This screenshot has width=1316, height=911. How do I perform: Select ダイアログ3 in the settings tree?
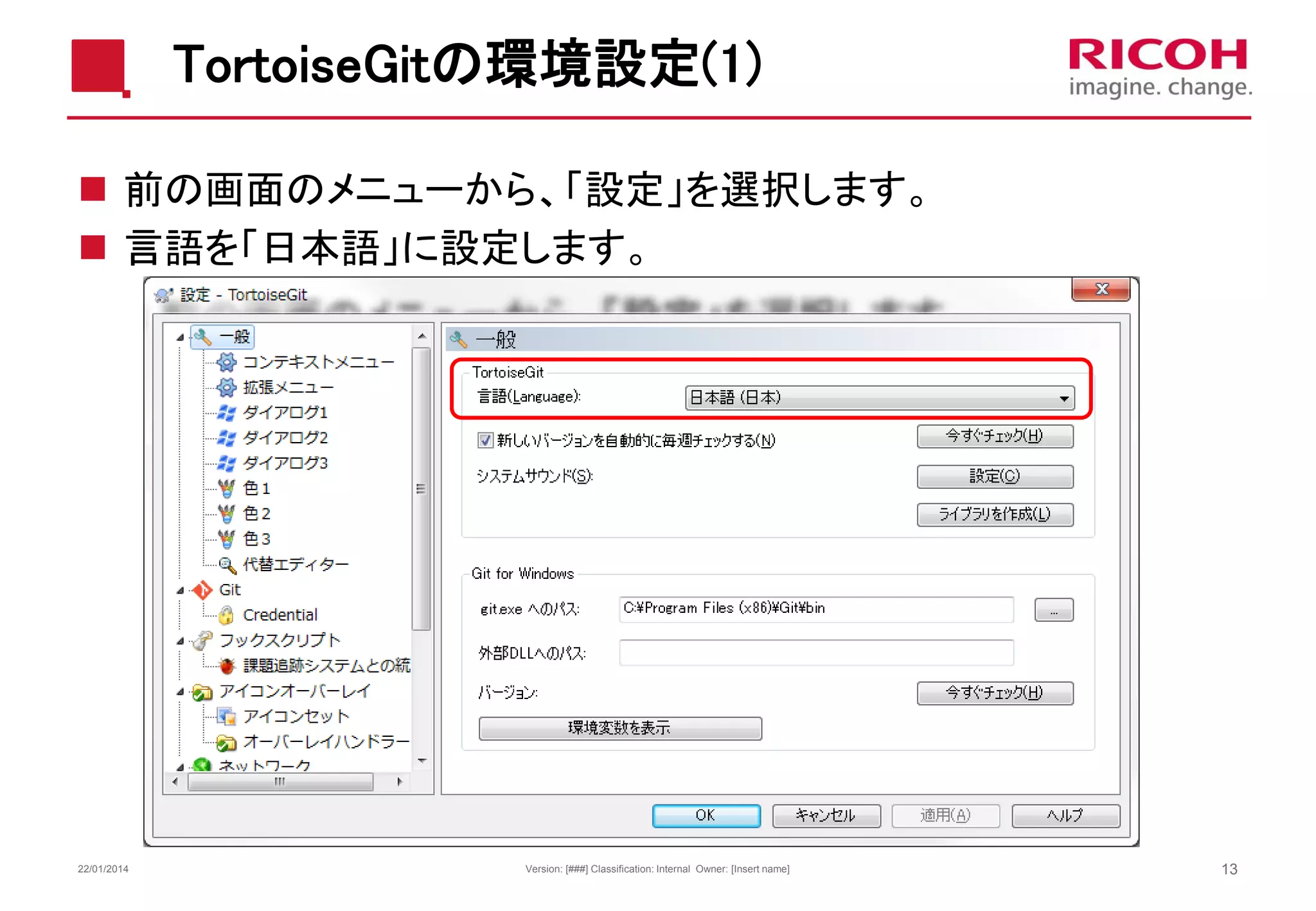pos(285,463)
